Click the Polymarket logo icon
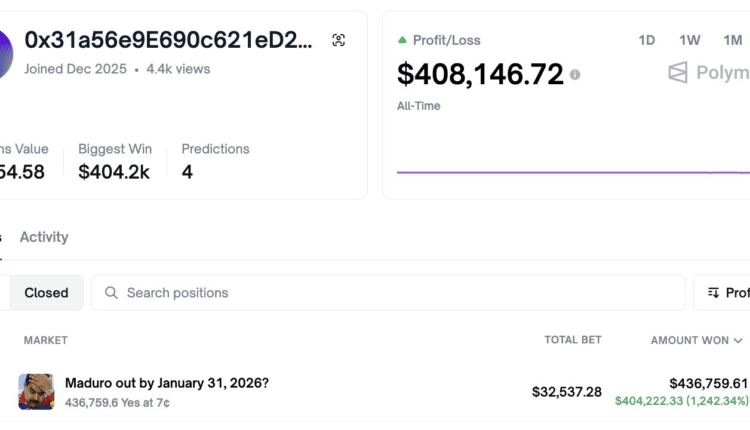The height and width of the screenshot is (430, 750). pyautogui.click(x=679, y=73)
